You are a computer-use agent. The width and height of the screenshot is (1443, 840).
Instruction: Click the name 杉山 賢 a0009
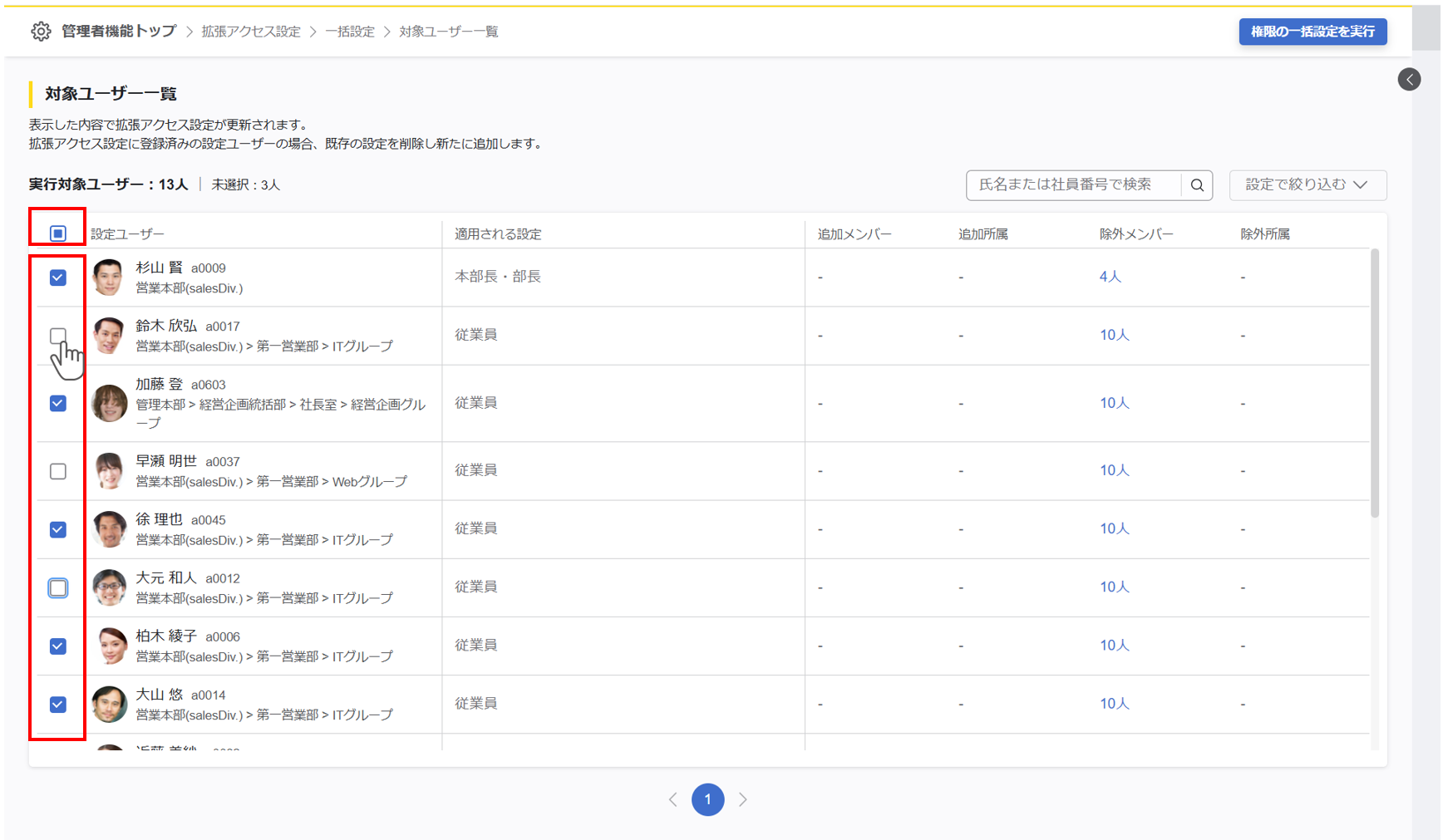click(x=180, y=268)
